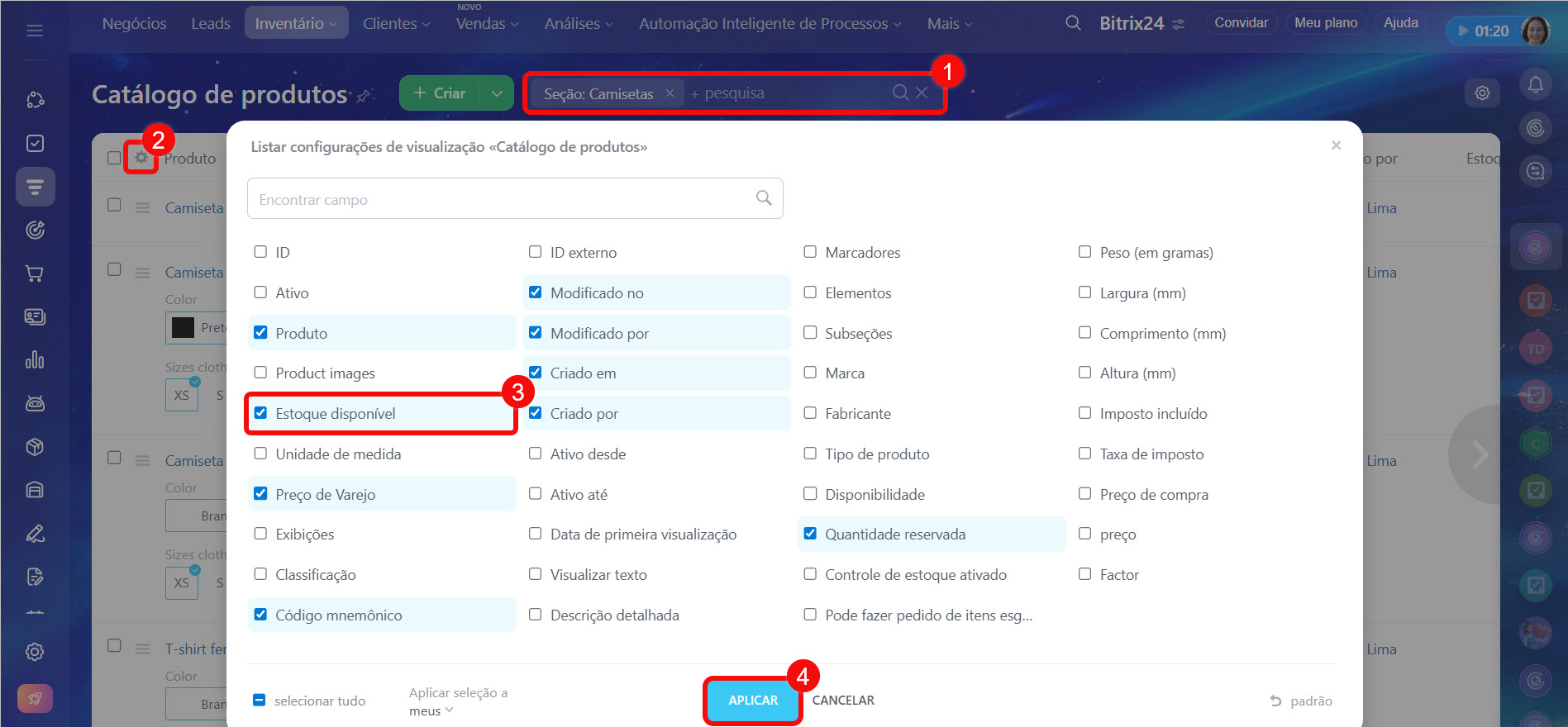Expand the Mais menu in the top bar
Screen dimensions: 1568x727
(x=949, y=23)
